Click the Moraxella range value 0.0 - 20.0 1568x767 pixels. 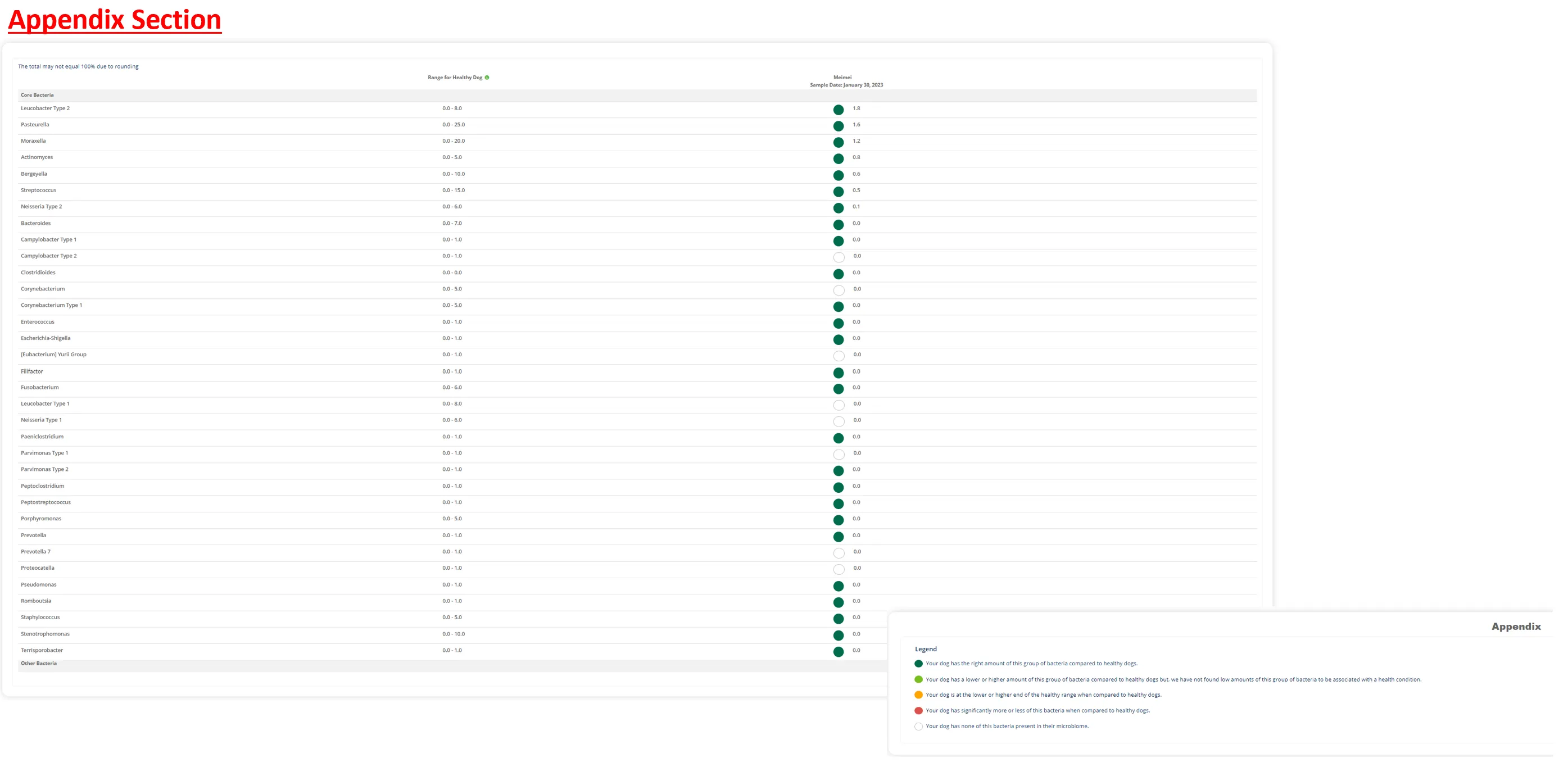pos(454,141)
